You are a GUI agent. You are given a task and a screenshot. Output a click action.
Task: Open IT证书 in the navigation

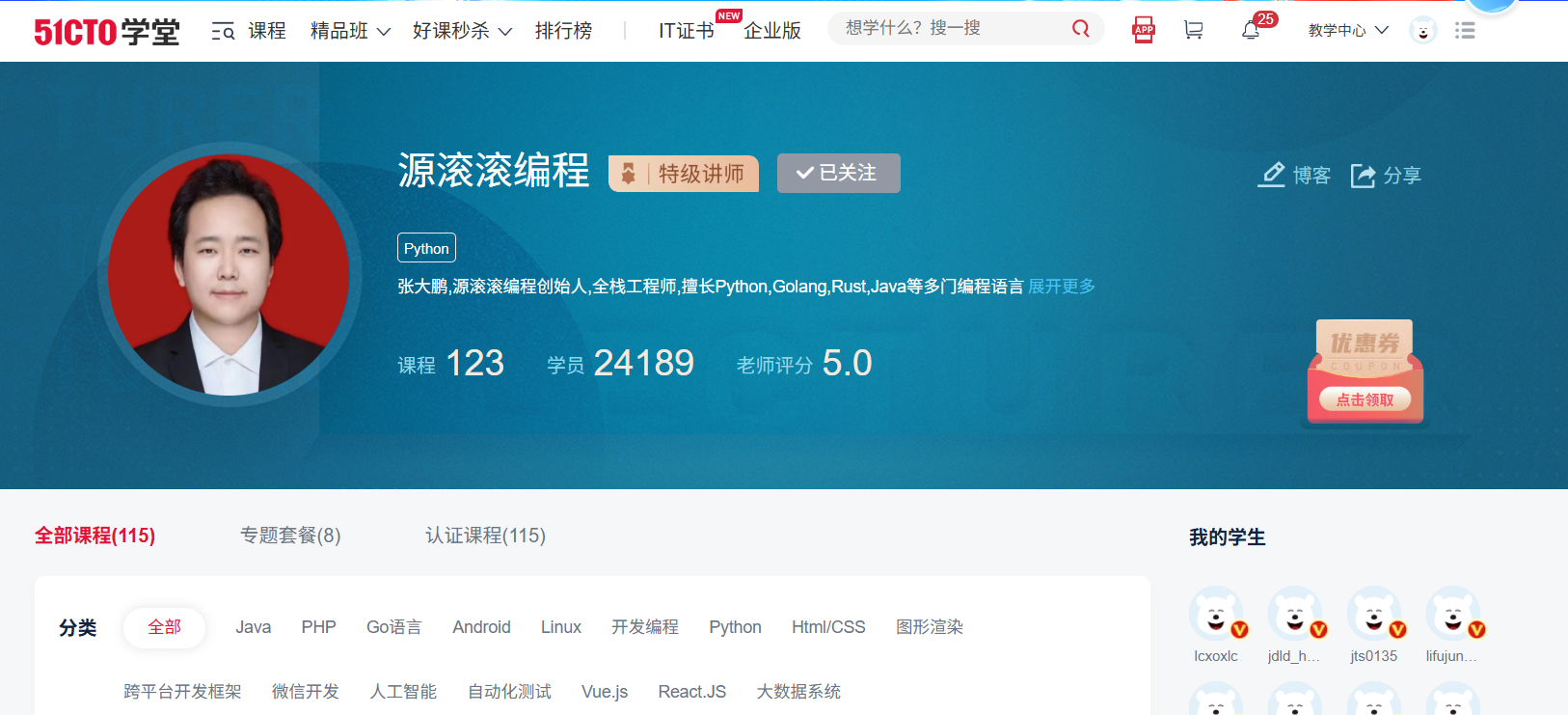(687, 31)
